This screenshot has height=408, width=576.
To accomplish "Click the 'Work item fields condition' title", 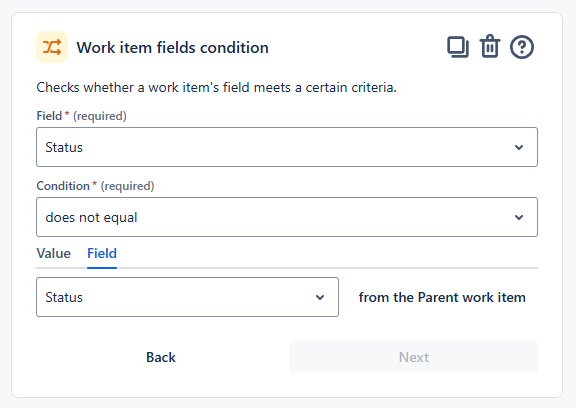I will [x=172, y=47].
